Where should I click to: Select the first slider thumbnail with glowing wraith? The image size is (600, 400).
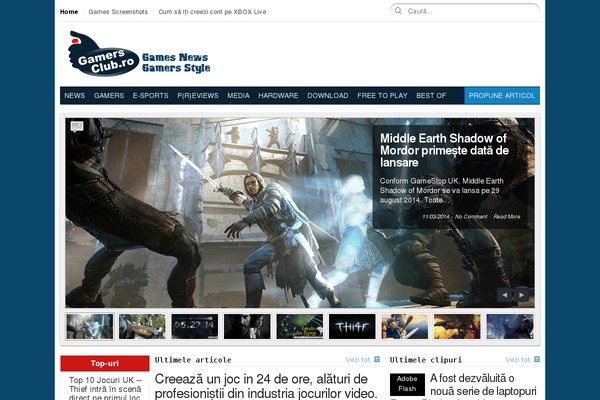pos(90,327)
